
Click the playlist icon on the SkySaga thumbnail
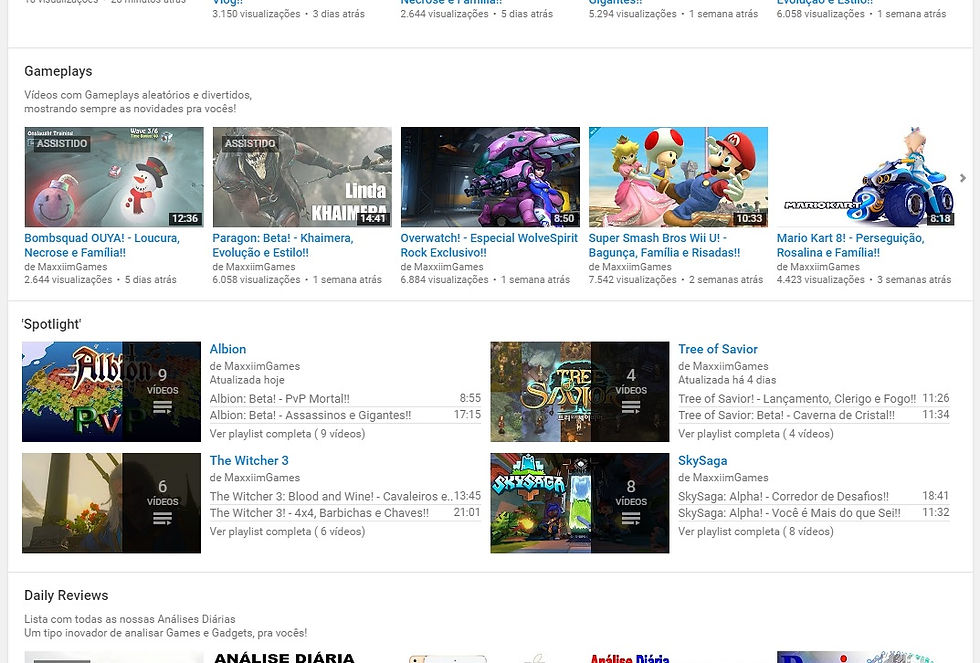point(631,519)
